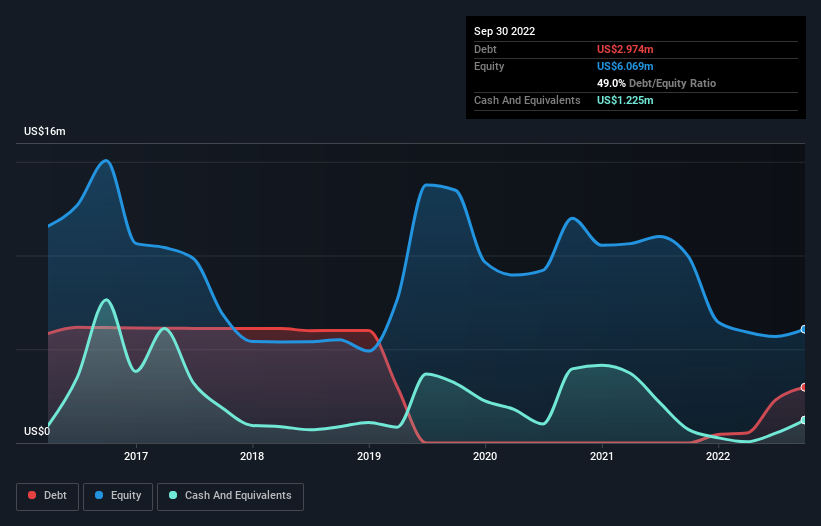Click the 2019 x-axis label
Screen dimensions: 821x526
369,456
